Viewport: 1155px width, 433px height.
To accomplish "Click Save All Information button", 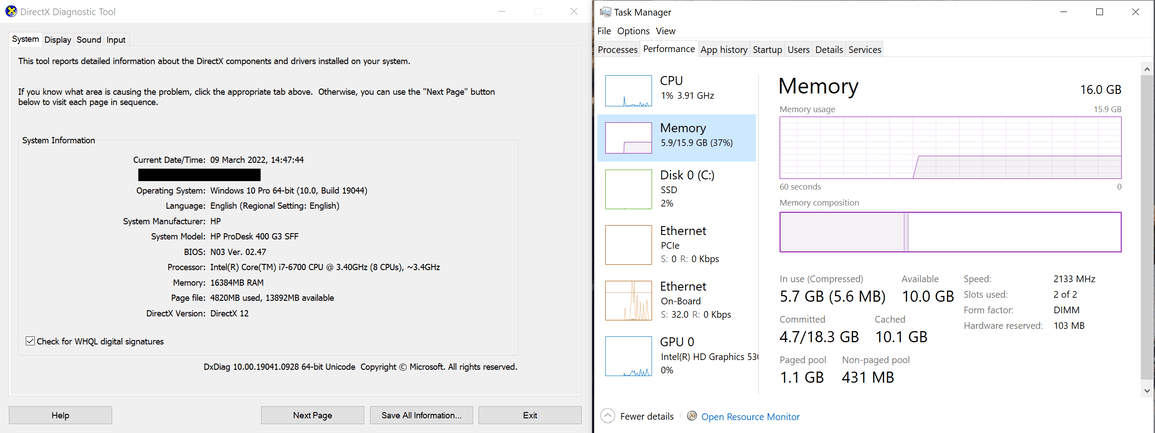I will coord(421,415).
